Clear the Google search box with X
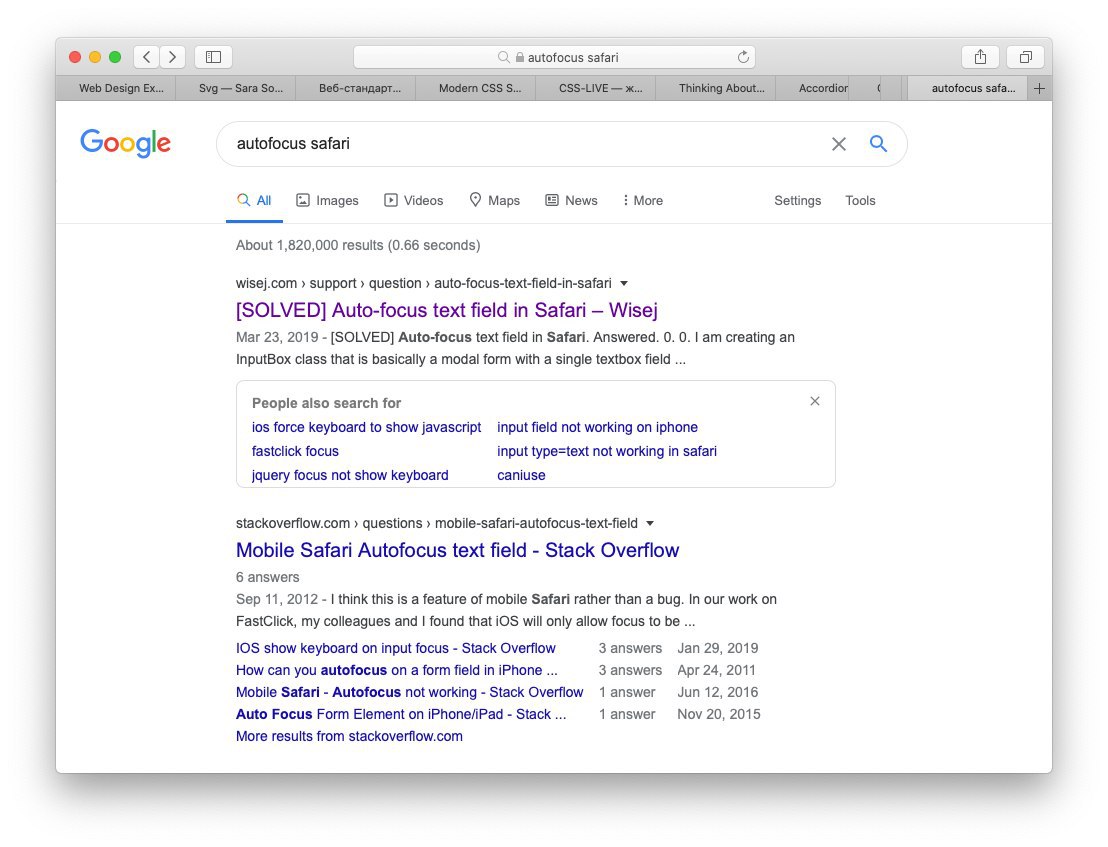This screenshot has height=847, width=1108. click(839, 144)
